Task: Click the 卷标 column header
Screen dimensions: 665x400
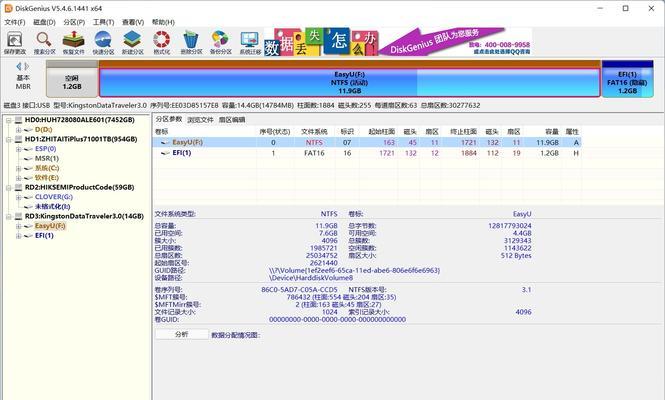Action: point(161,132)
